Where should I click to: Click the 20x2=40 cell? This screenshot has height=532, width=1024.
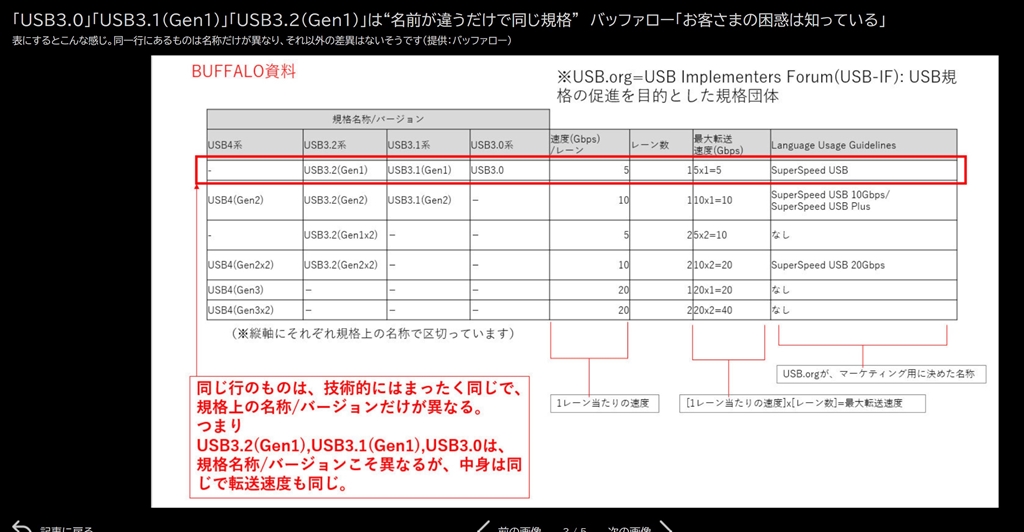pyautogui.click(x=731, y=310)
